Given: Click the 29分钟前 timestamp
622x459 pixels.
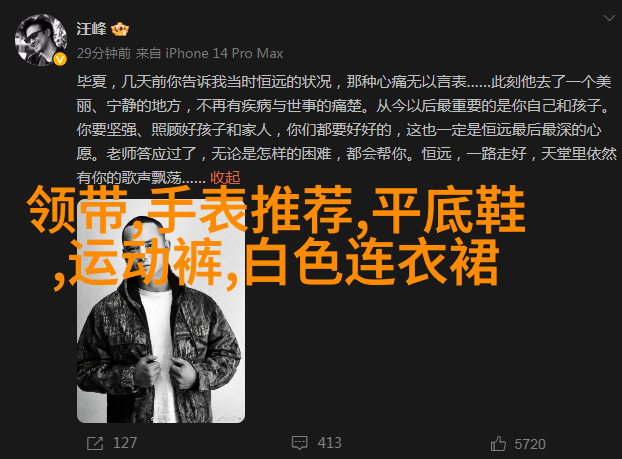Looking at the screenshot, I should pos(104,53).
